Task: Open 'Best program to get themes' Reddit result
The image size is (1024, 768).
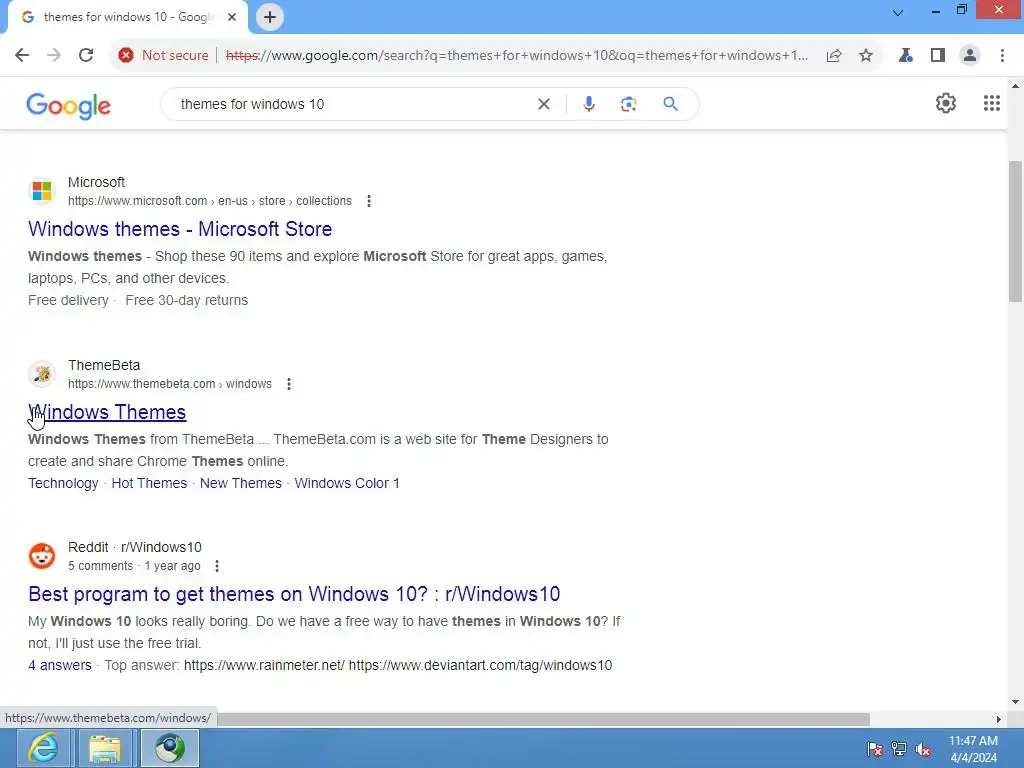Action: [294, 594]
